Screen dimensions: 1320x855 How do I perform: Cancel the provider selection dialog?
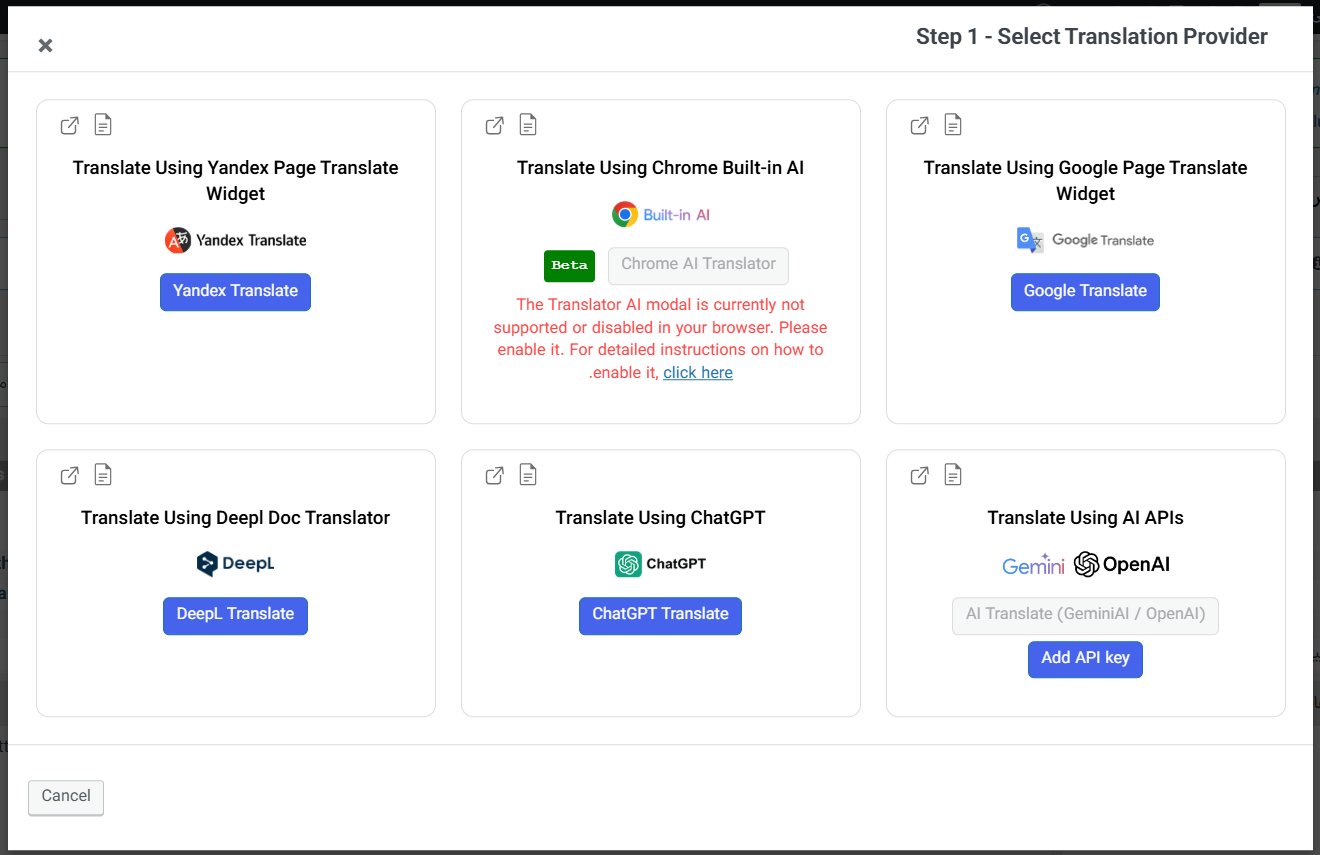(x=66, y=797)
